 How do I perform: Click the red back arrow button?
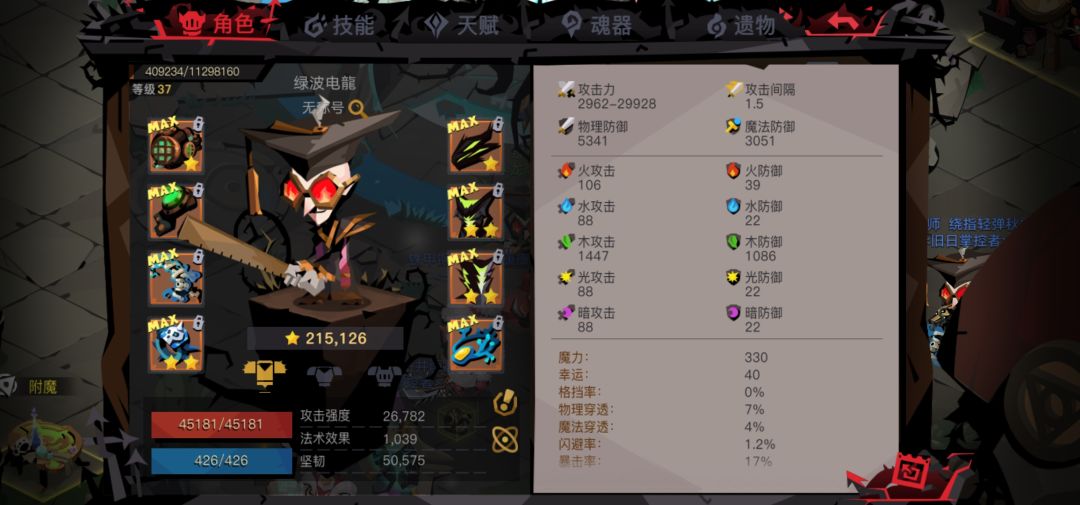point(843,21)
